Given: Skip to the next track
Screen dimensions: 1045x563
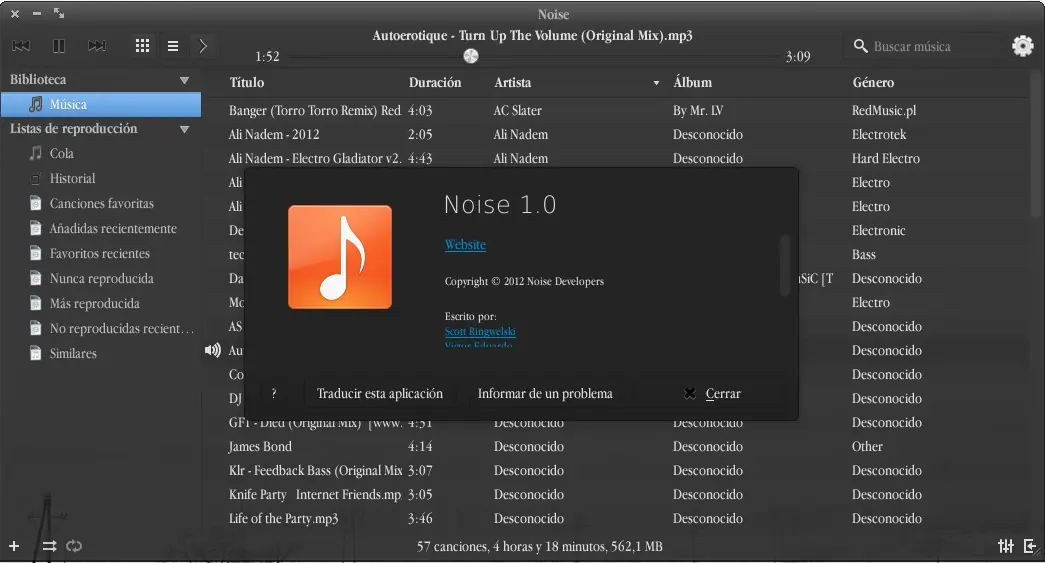Looking at the screenshot, I should [x=97, y=46].
